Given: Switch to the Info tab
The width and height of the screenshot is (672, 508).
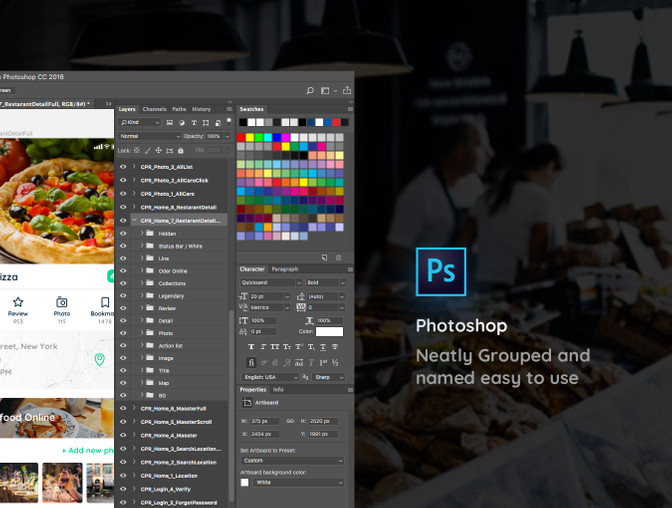Looking at the screenshot, I should click(278, 390).
